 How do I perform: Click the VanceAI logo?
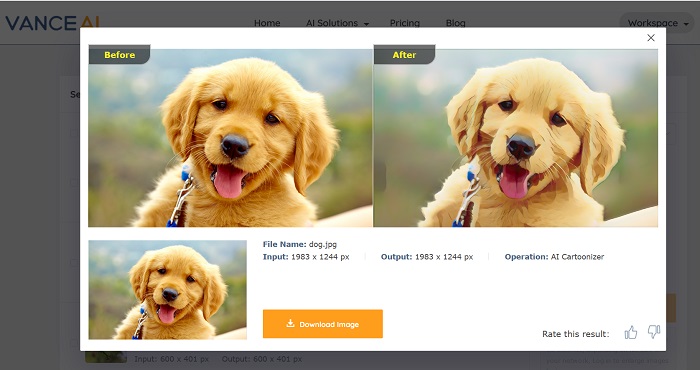52,23
